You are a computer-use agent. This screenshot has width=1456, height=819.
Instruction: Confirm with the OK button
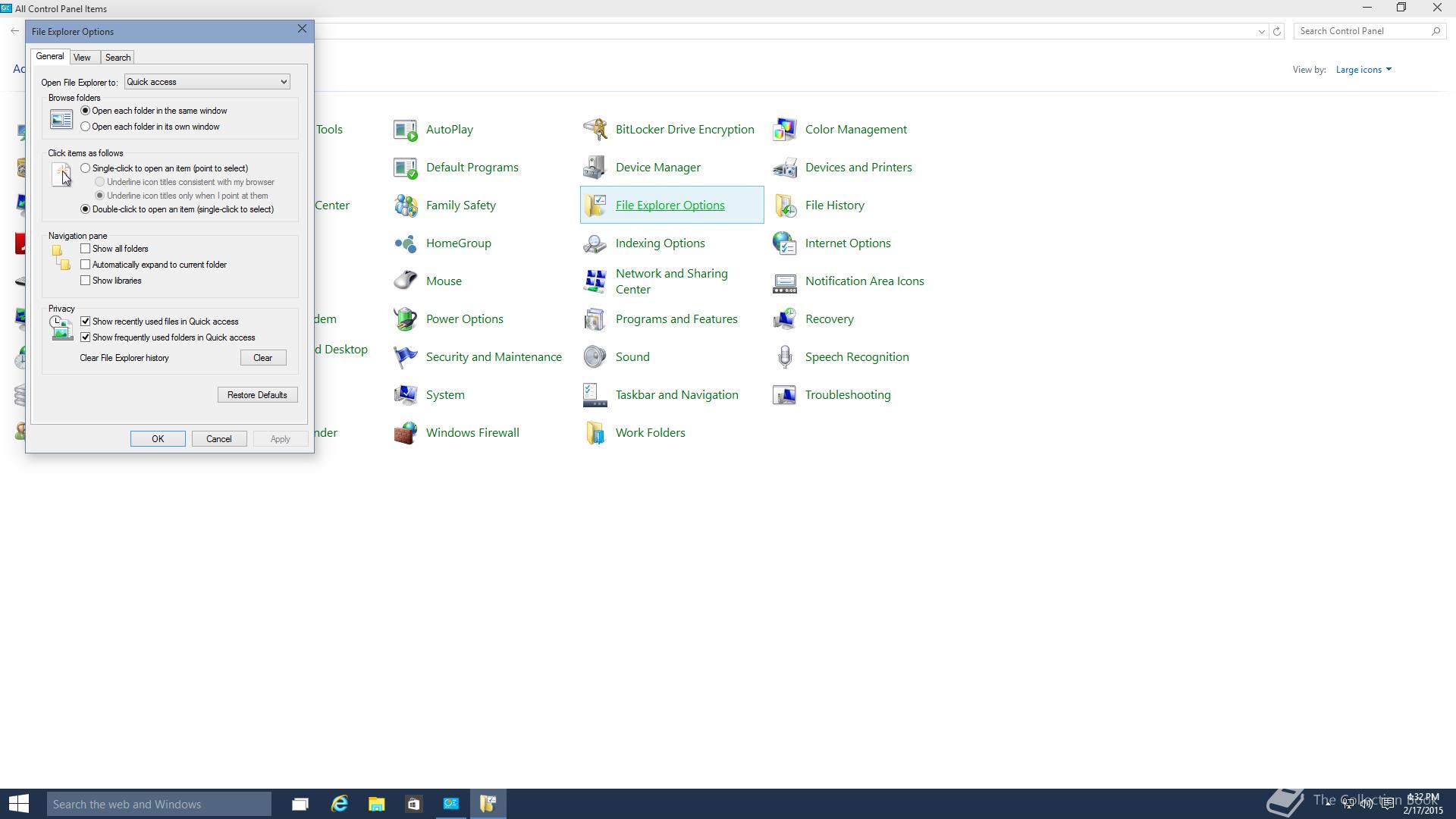(158, 439)
